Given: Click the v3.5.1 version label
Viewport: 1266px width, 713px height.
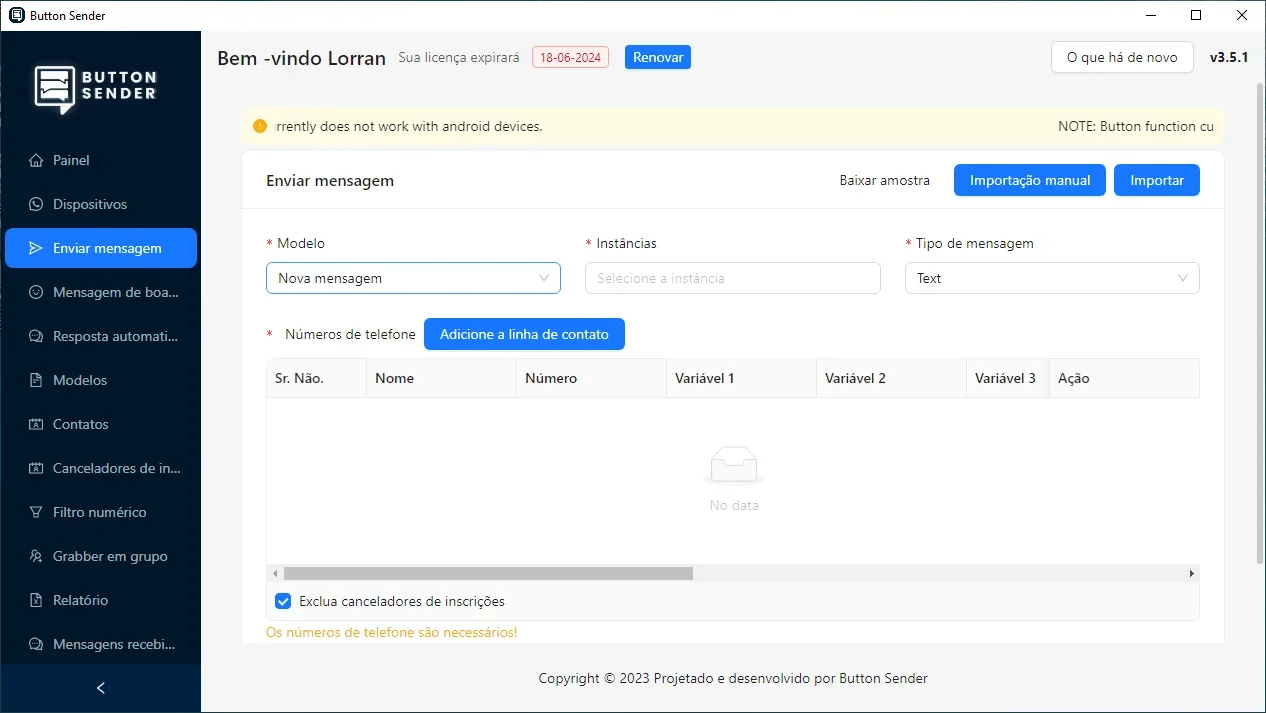Looking at the screenshot, I should (1229, 57).
